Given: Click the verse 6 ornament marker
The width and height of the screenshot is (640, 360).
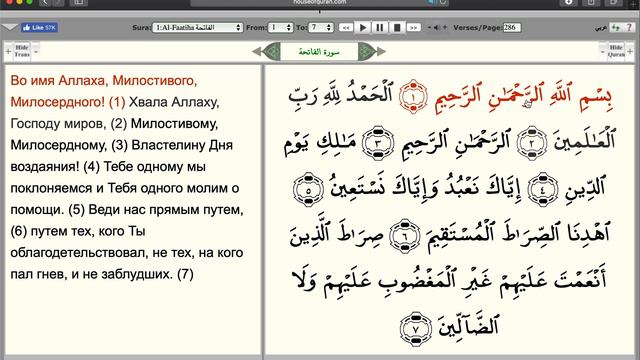Looking at the screenshot, I should click(404, 236).
